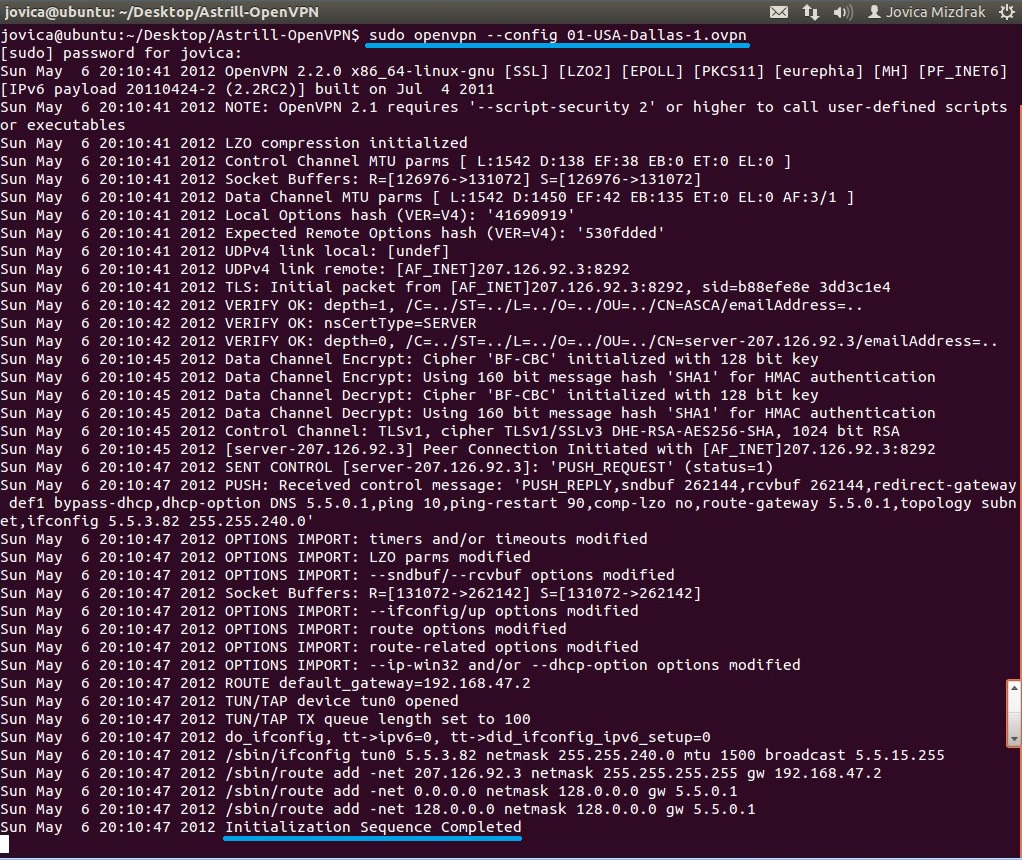
Task: Click the 'Local Options hash (VER=V4)' line
Action: 287,215
